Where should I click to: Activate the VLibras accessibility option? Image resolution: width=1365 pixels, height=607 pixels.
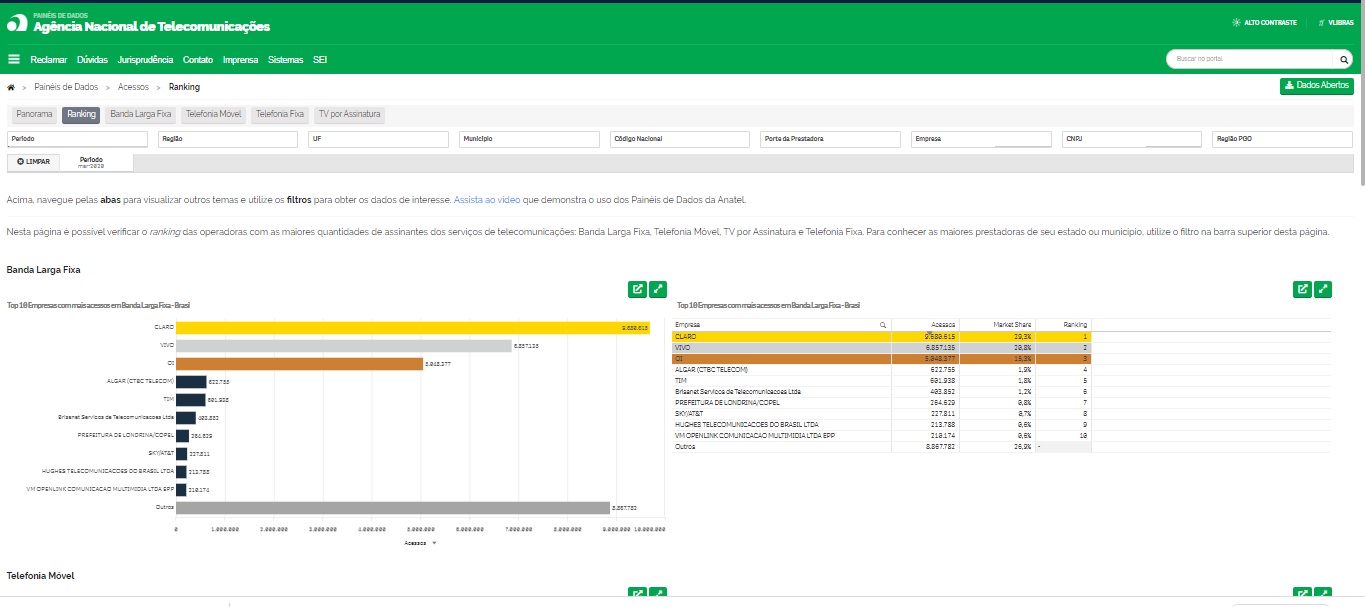click(x=1336, y=22)
